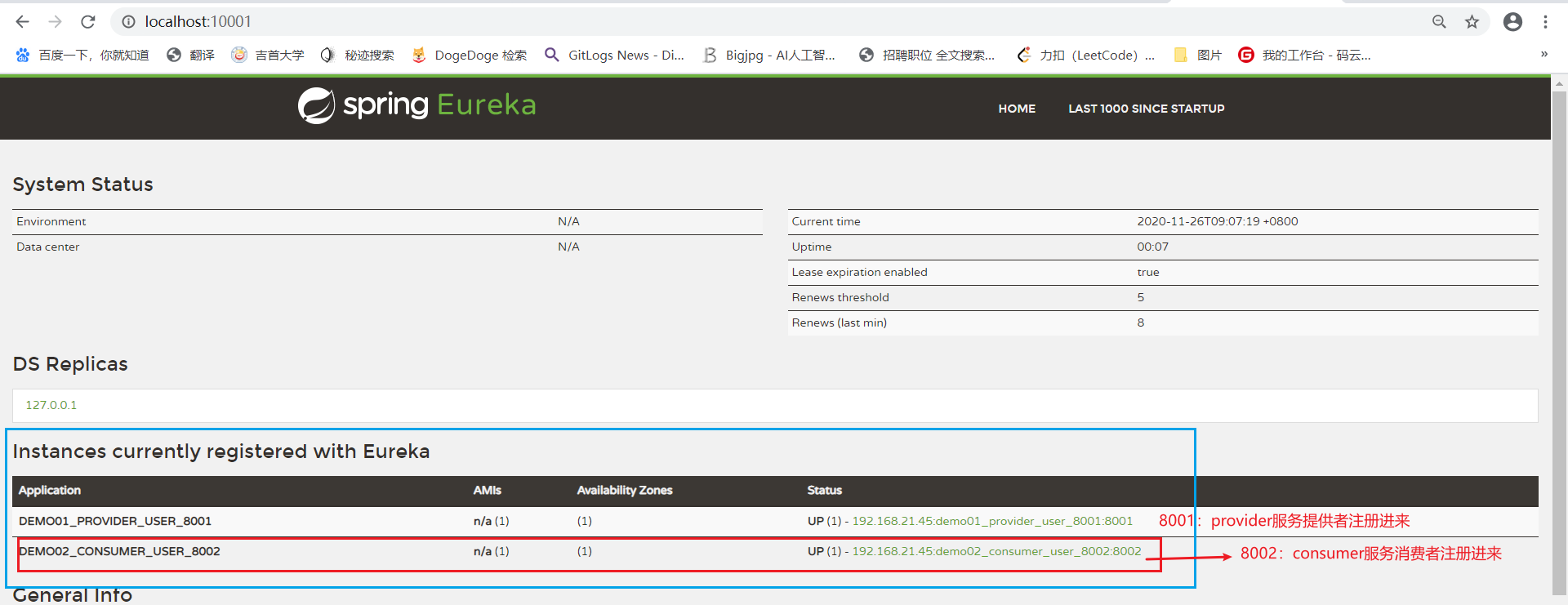Click the site info icon in address bar
The width and height of the screenshot is (1568, 605).
click(x=128, y=22)
